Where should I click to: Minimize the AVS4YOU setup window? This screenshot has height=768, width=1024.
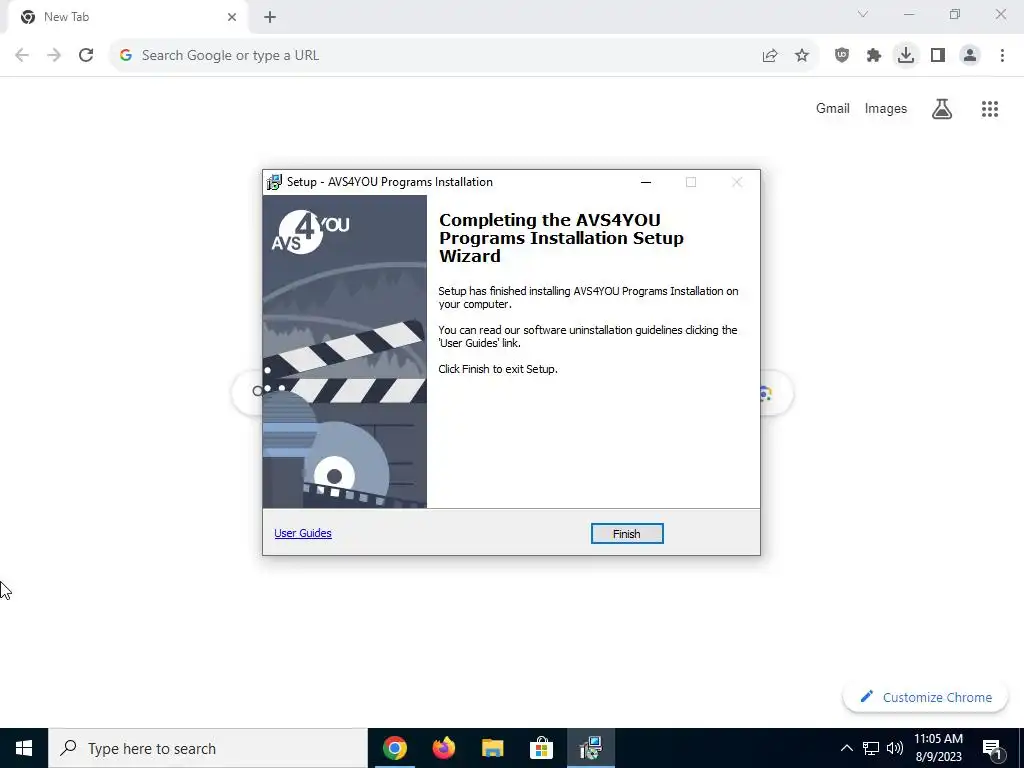tap(646, 182)
